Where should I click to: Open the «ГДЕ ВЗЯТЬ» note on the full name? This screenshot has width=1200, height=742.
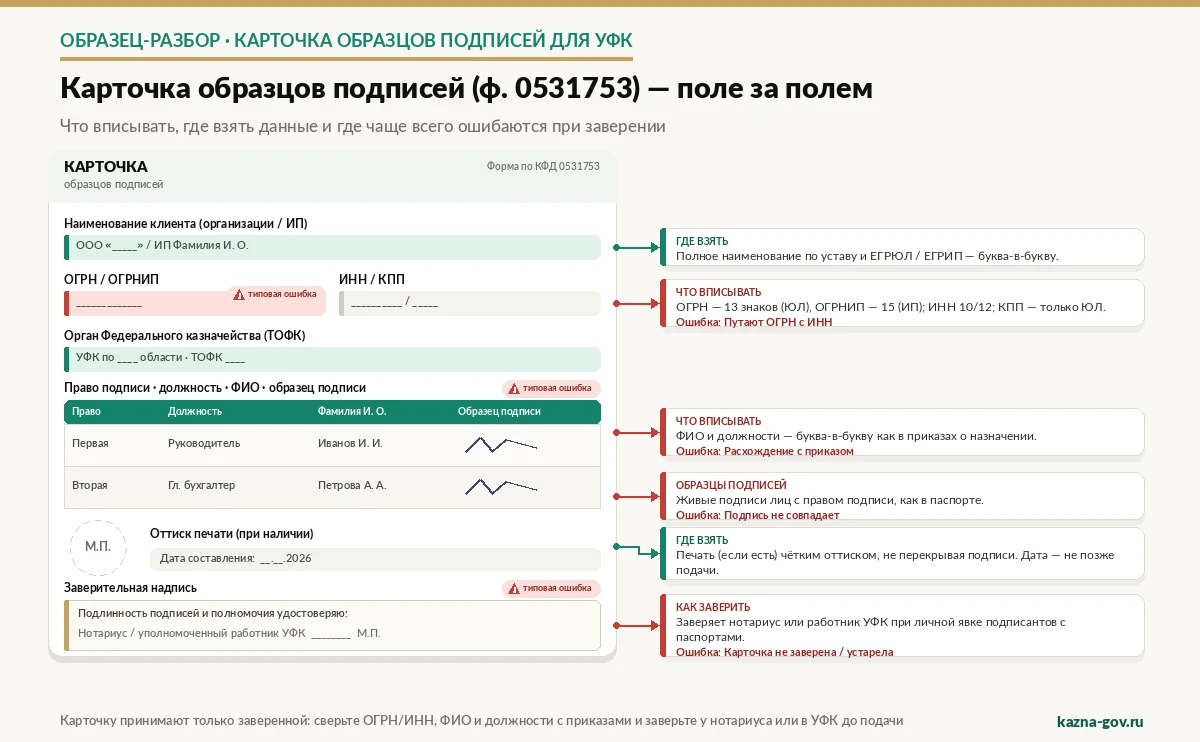click(902, 247)
